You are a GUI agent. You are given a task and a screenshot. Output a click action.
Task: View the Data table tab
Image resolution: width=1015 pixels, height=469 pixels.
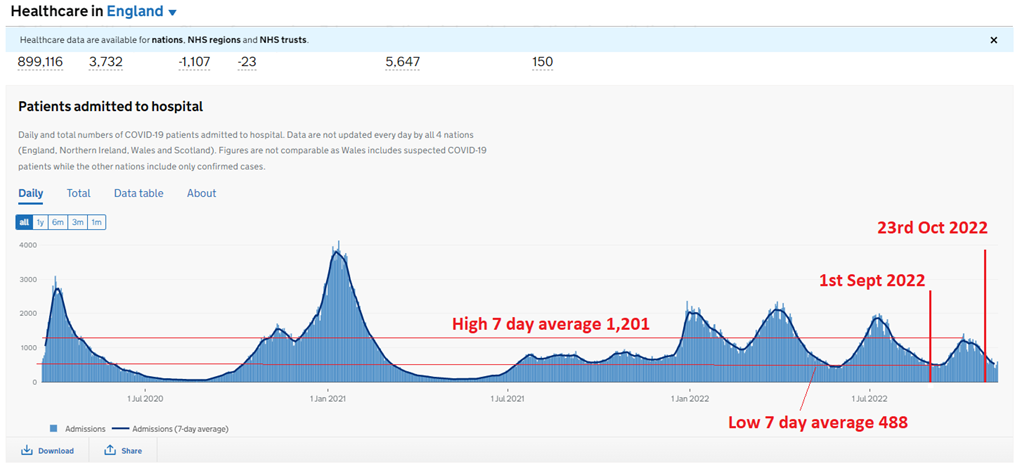click(138, 193)
